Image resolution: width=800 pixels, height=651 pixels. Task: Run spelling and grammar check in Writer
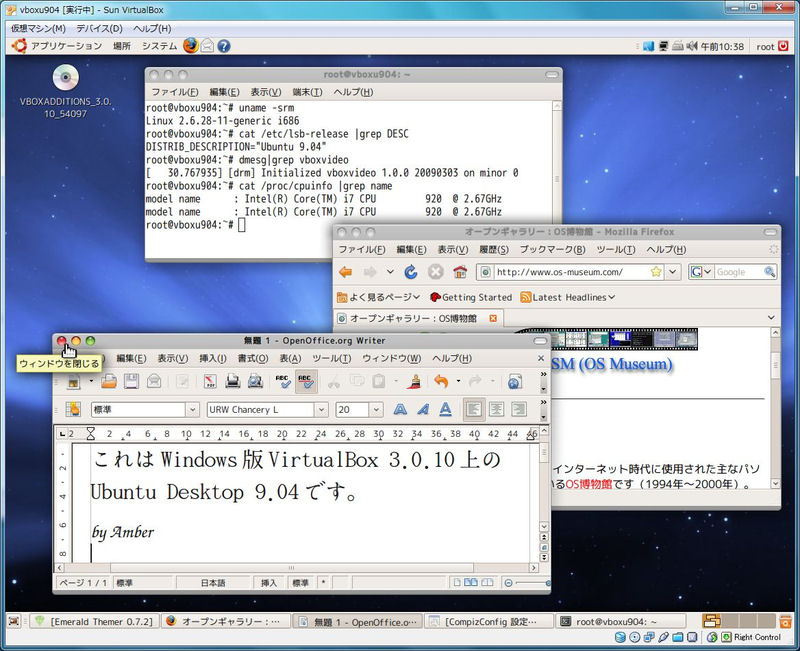(283, 381)
